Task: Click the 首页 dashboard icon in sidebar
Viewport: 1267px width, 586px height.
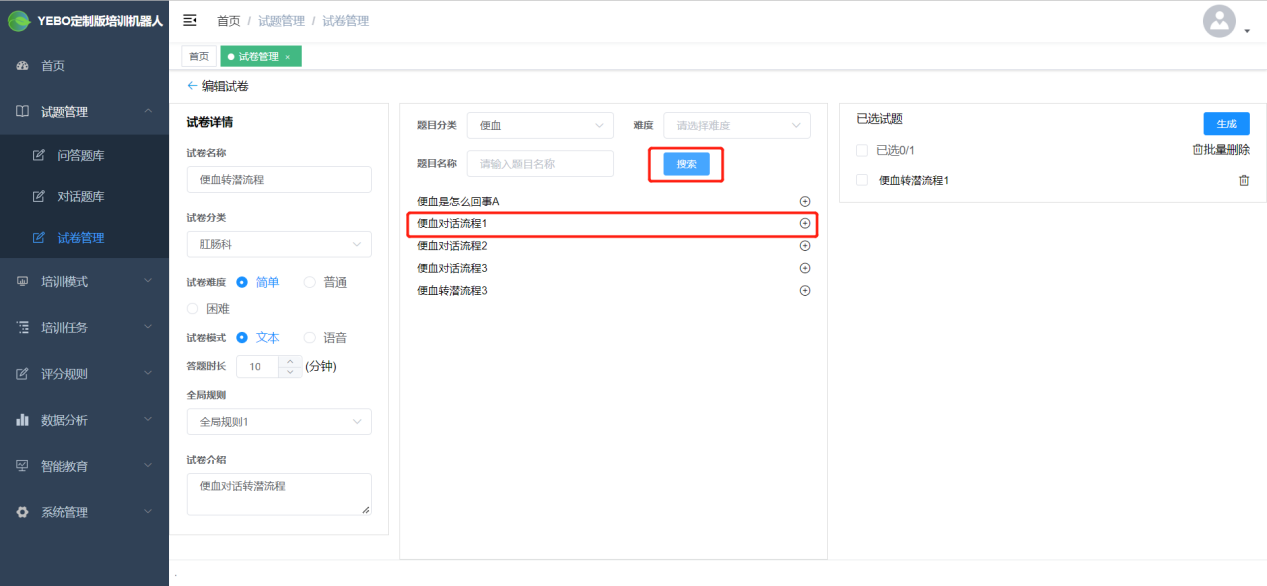Action: (23, 66)
